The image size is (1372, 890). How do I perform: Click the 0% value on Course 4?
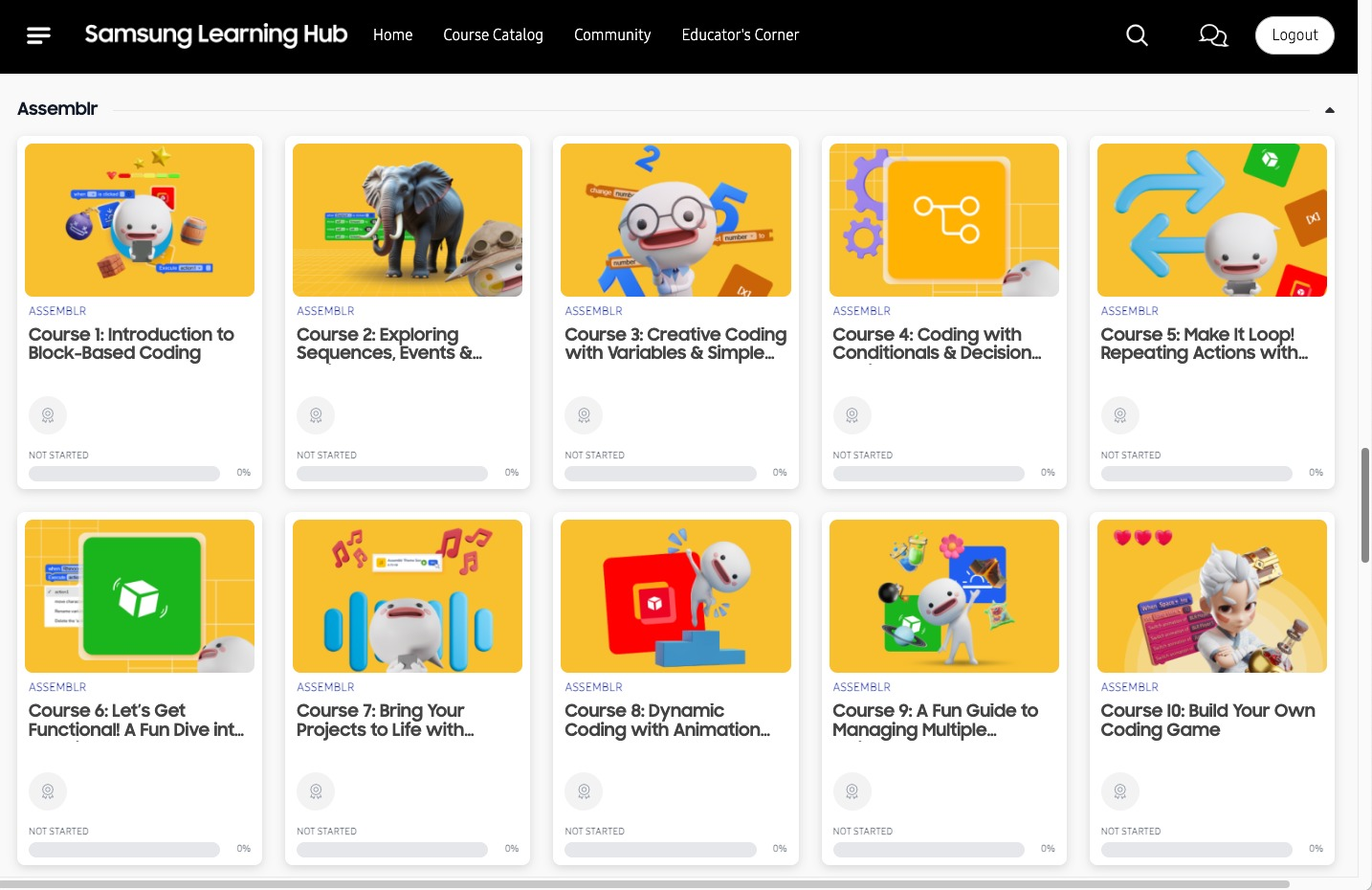tap(1048, 473)
